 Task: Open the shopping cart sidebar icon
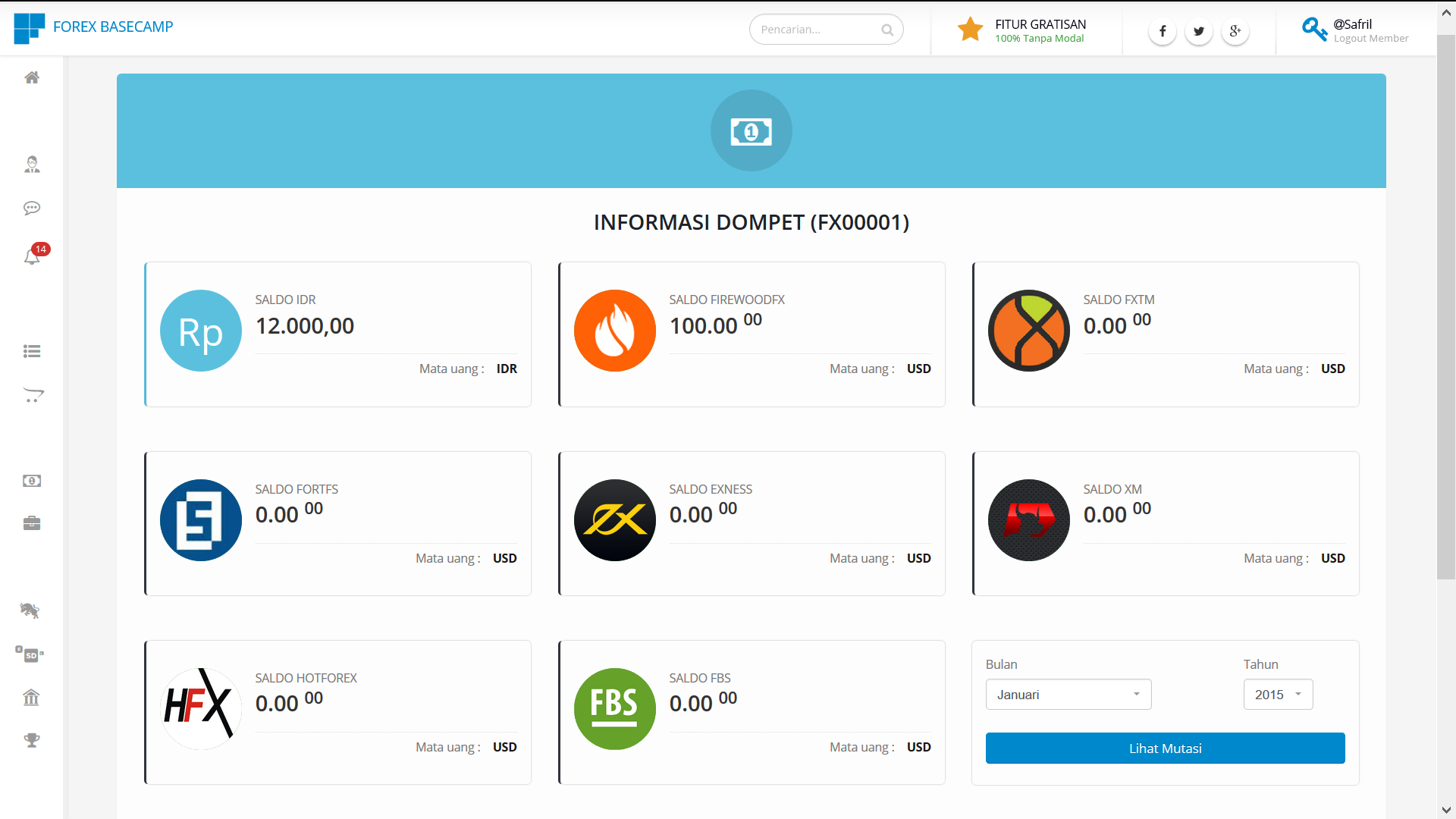[x=33, y=395]
